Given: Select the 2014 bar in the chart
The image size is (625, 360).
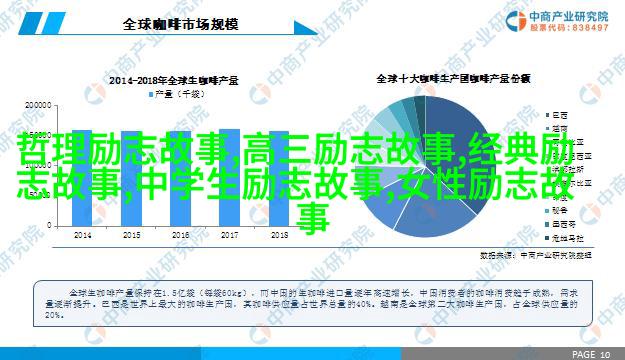Looking at the screenshot, I should 82,178.
